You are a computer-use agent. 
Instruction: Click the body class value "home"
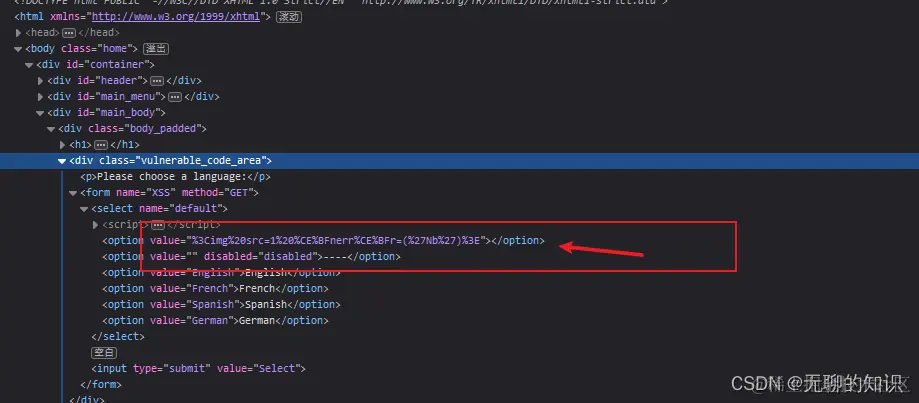pos(117,49)
